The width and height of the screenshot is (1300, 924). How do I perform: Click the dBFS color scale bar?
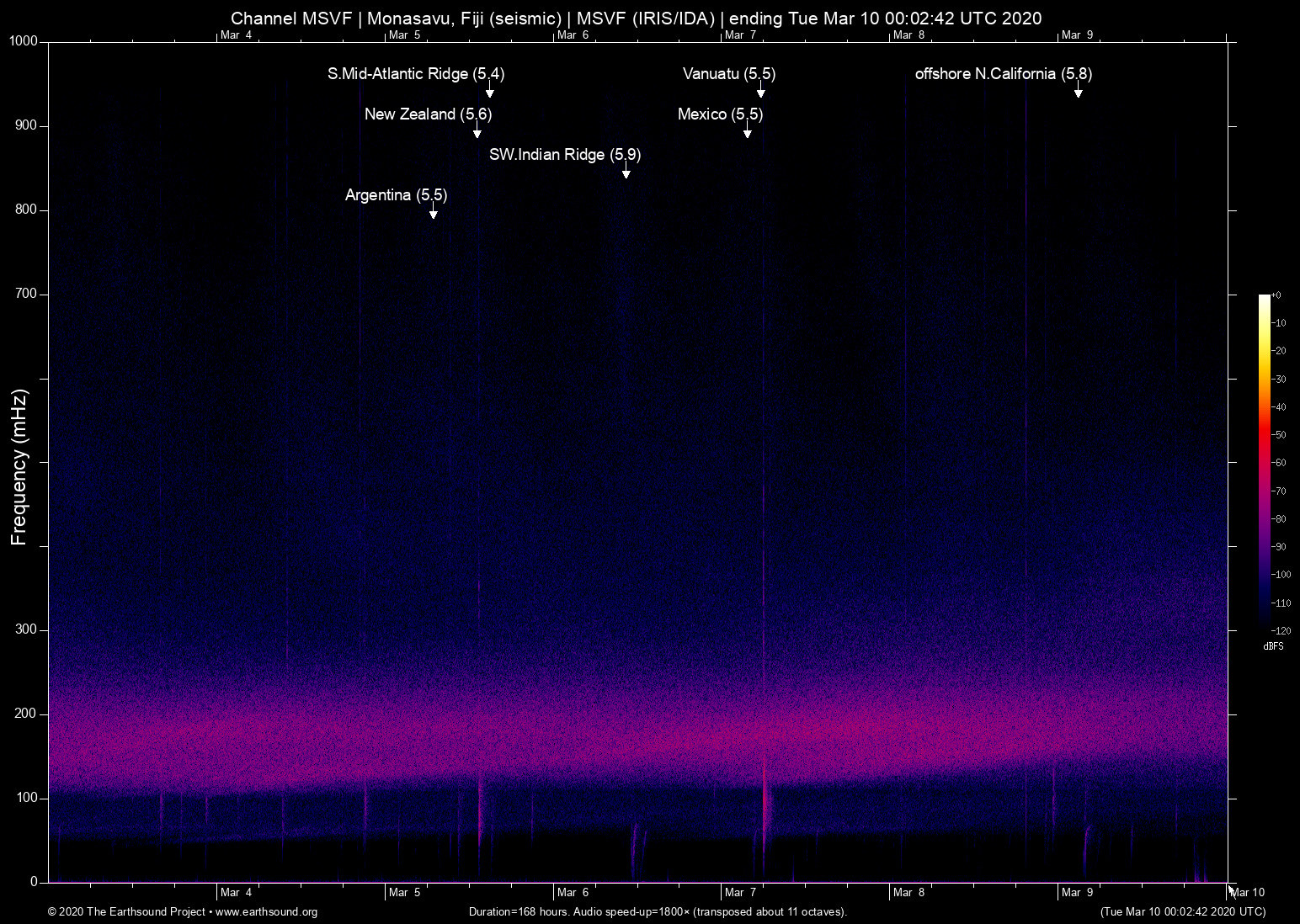pos(1265,462)
